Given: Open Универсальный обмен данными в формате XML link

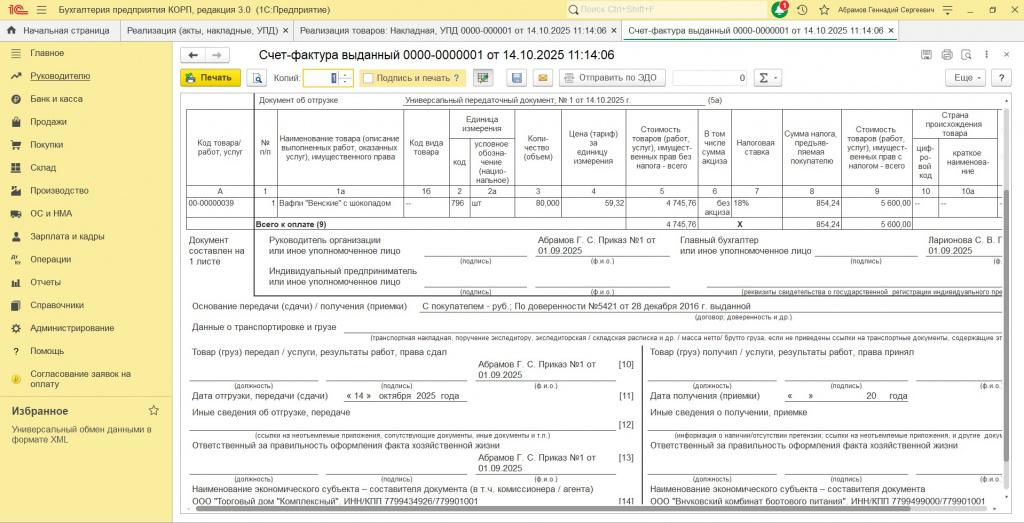Looking at the screenshot, I should (x=82, y=434).
